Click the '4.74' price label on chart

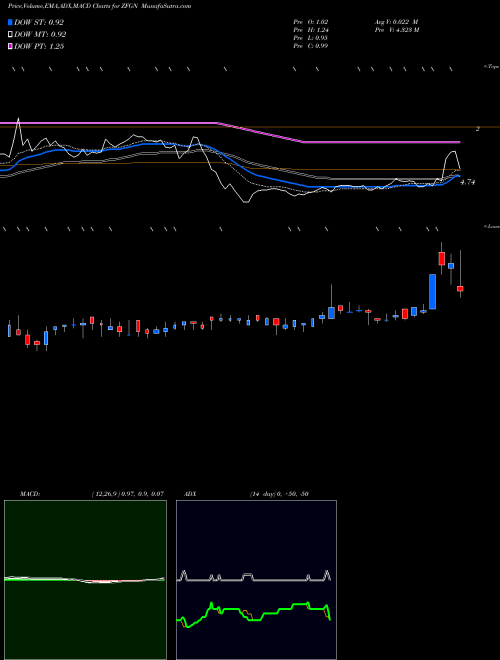(x=468, y=182)
